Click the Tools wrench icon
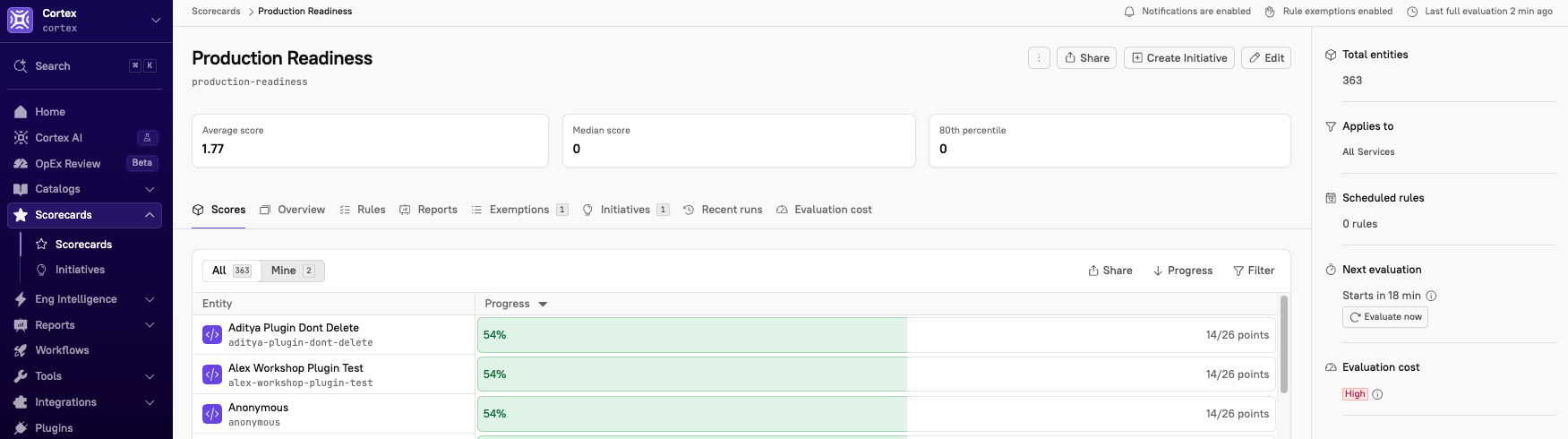1568x439 pixels. point(21,376)
